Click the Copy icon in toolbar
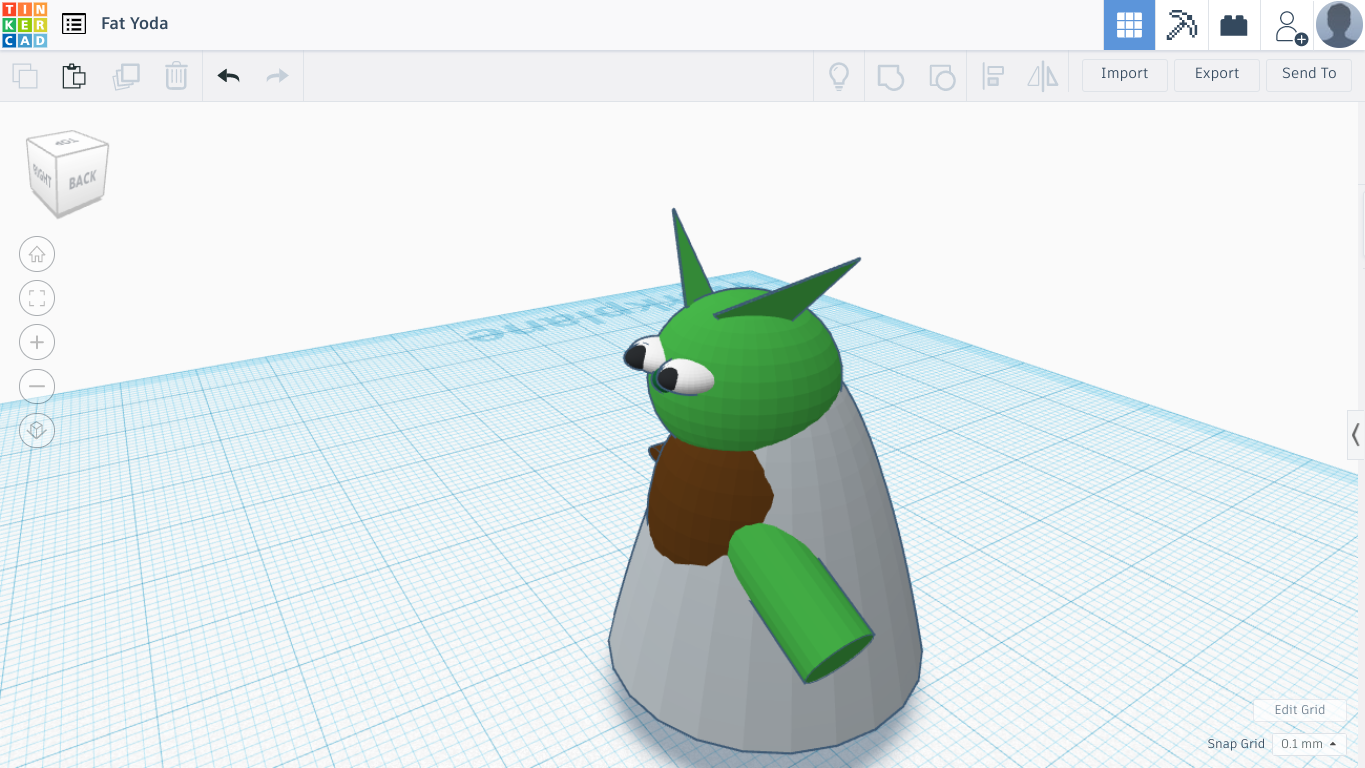The height and width of the screenshot is (768, 1365). pyautogui.click(x=25, y=76)
